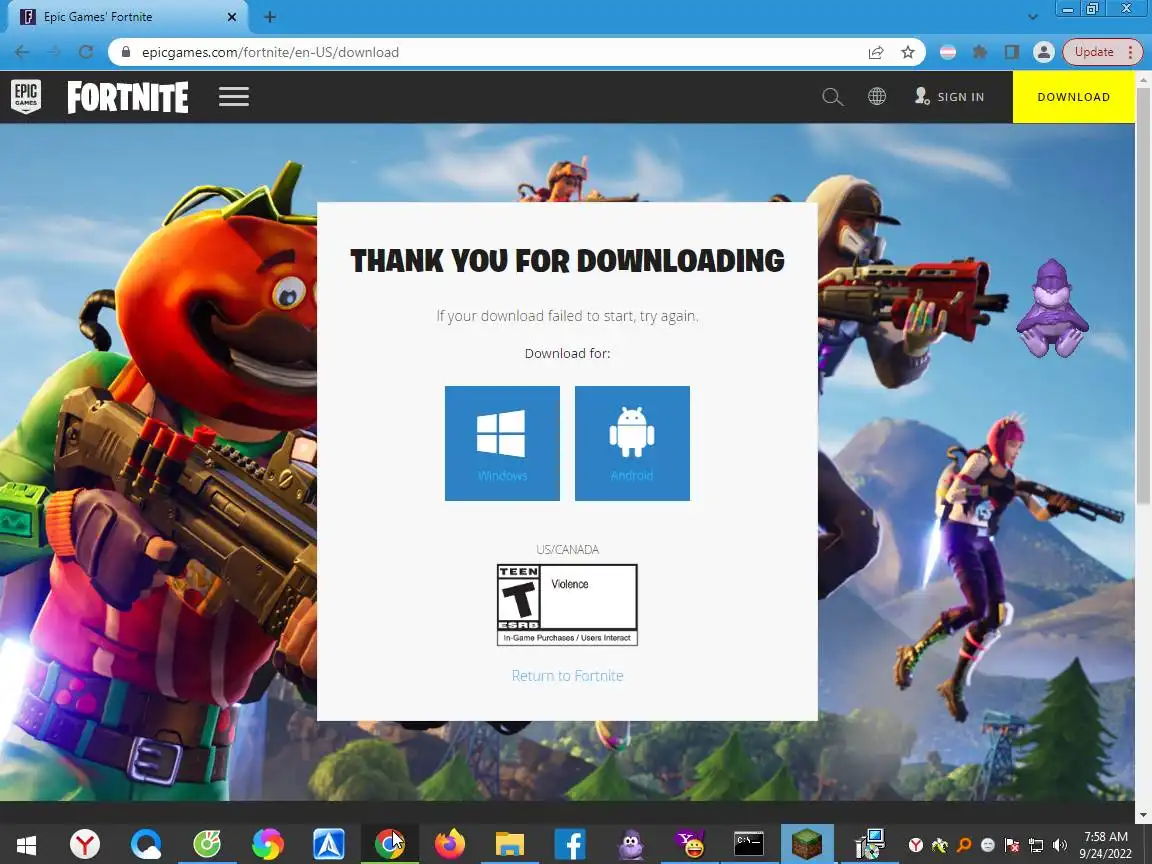Open the command prompt taskbar icon
1152x864 pixels.
pyautogui.click(x=749, y=844)
